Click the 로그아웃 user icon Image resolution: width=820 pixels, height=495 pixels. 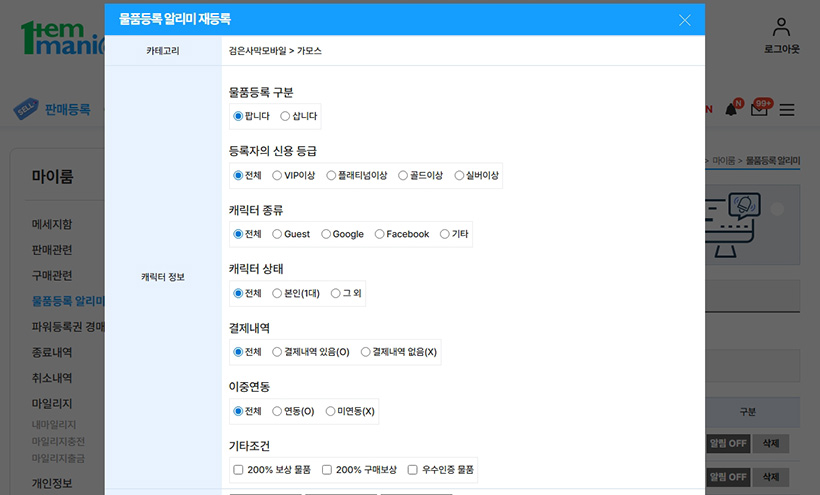781,28
